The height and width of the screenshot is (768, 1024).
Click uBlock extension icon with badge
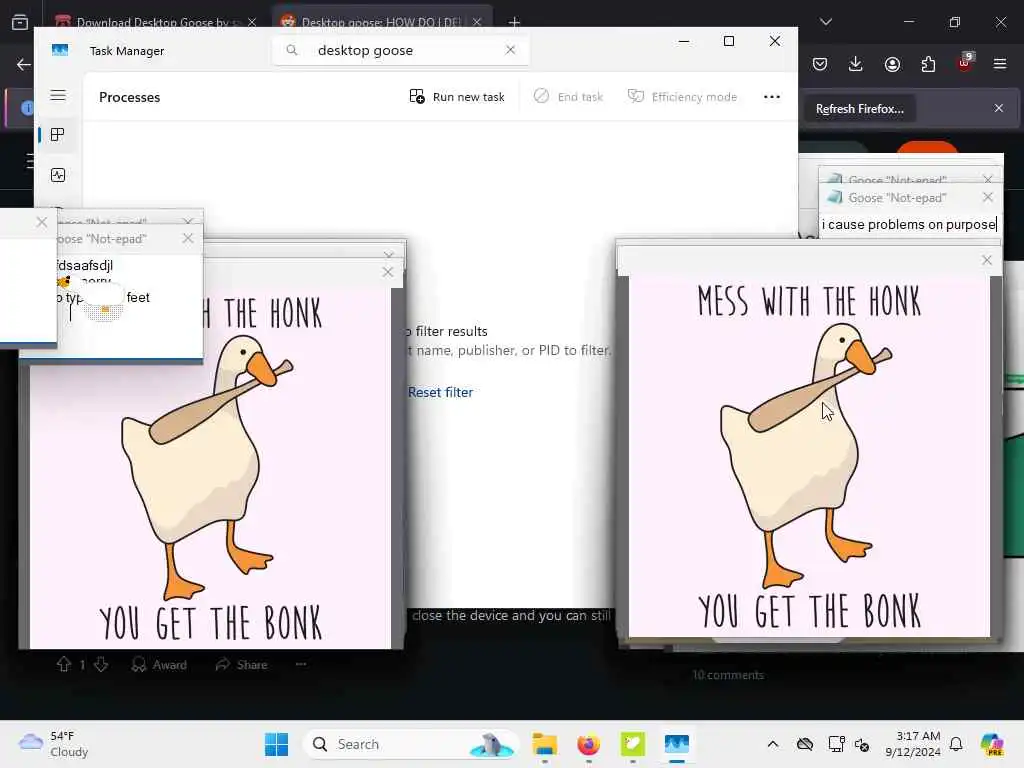[x=965, y=63]
